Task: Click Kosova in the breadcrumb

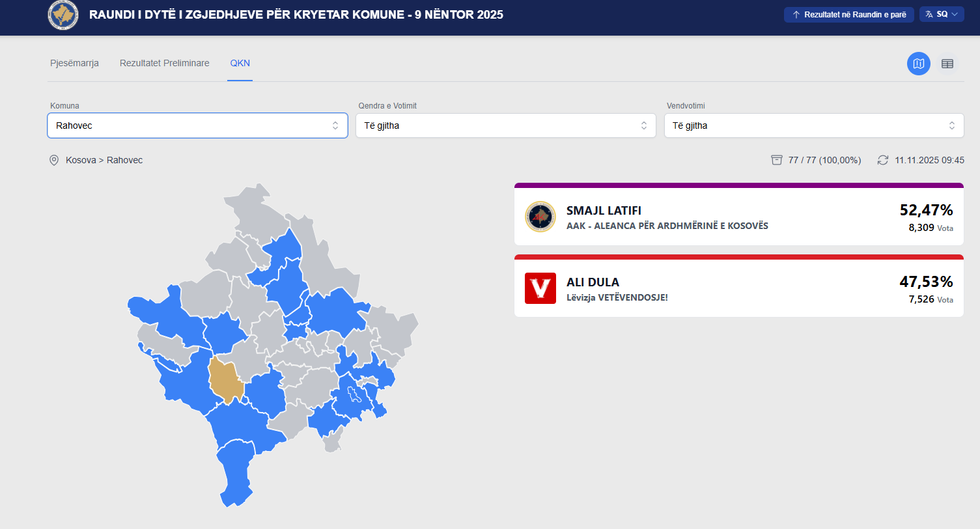Action: 81,160
